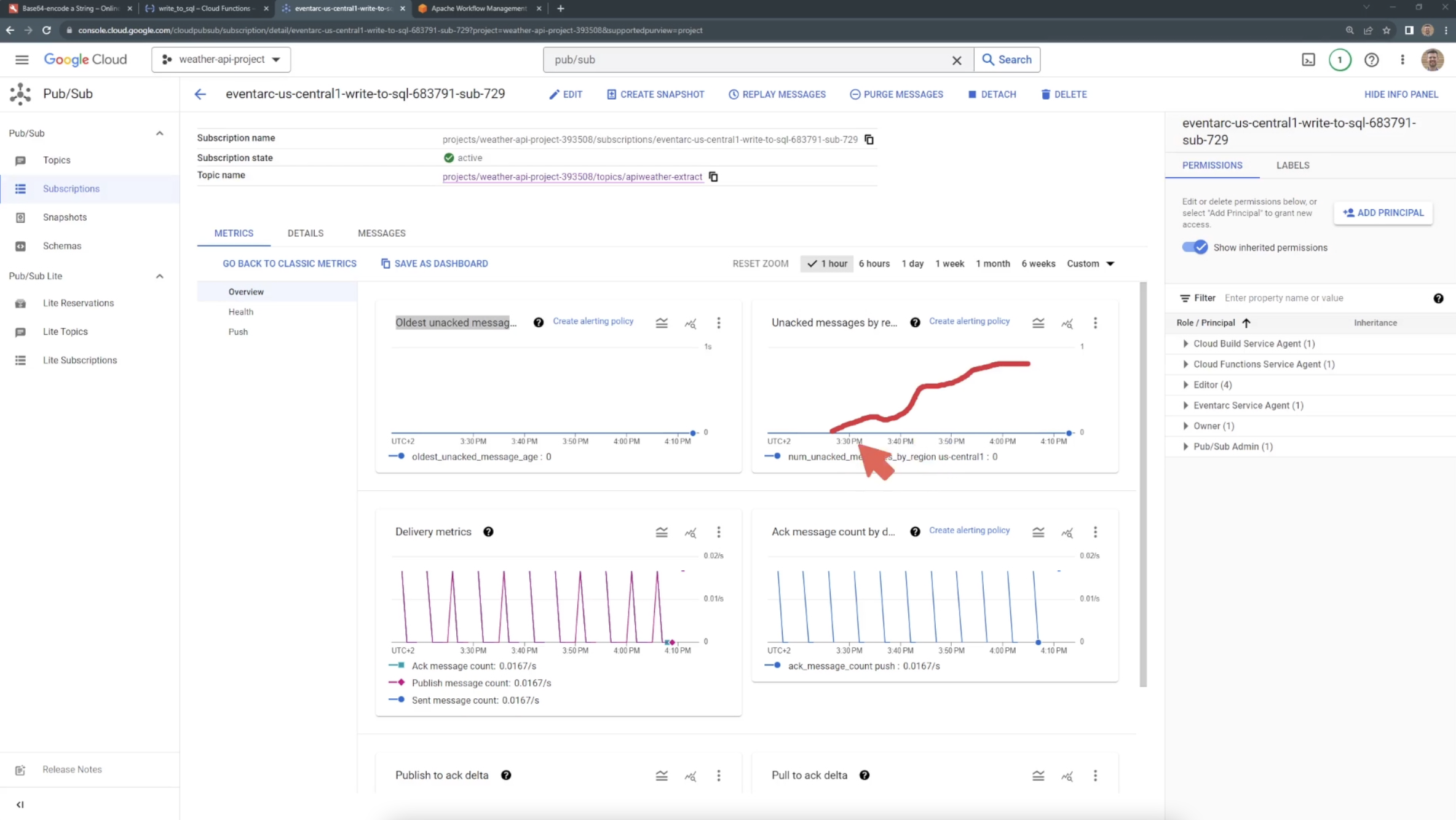Screen dimensions: 1456x820
Task: Open the user account avatar
Action: click(x=1433, y=60)
